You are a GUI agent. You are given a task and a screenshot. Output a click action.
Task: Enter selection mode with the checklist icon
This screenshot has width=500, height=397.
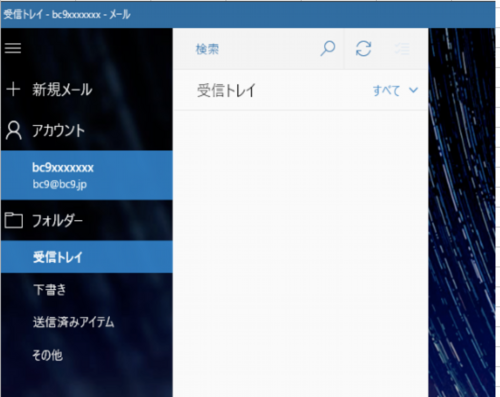(402, 49)
